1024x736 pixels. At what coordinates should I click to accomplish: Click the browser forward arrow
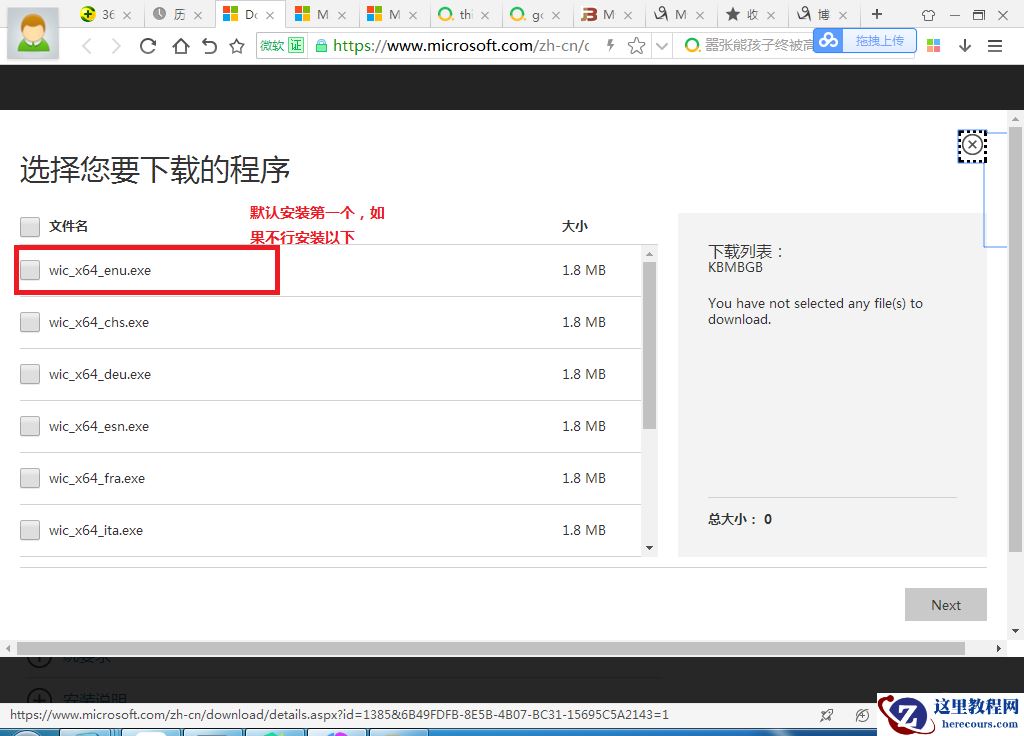click(116, 46)
